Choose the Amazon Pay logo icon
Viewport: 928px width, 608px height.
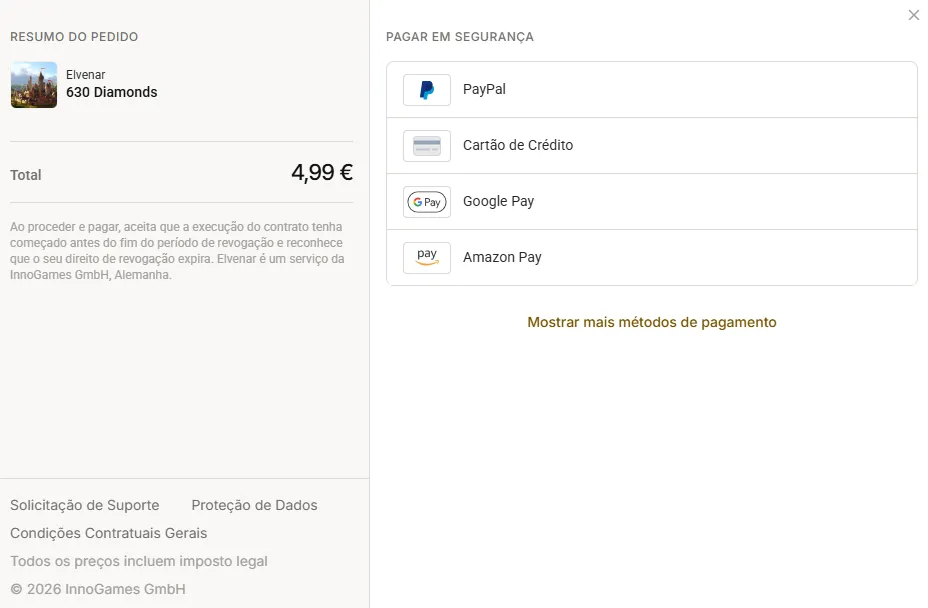[x=427, y=258]
